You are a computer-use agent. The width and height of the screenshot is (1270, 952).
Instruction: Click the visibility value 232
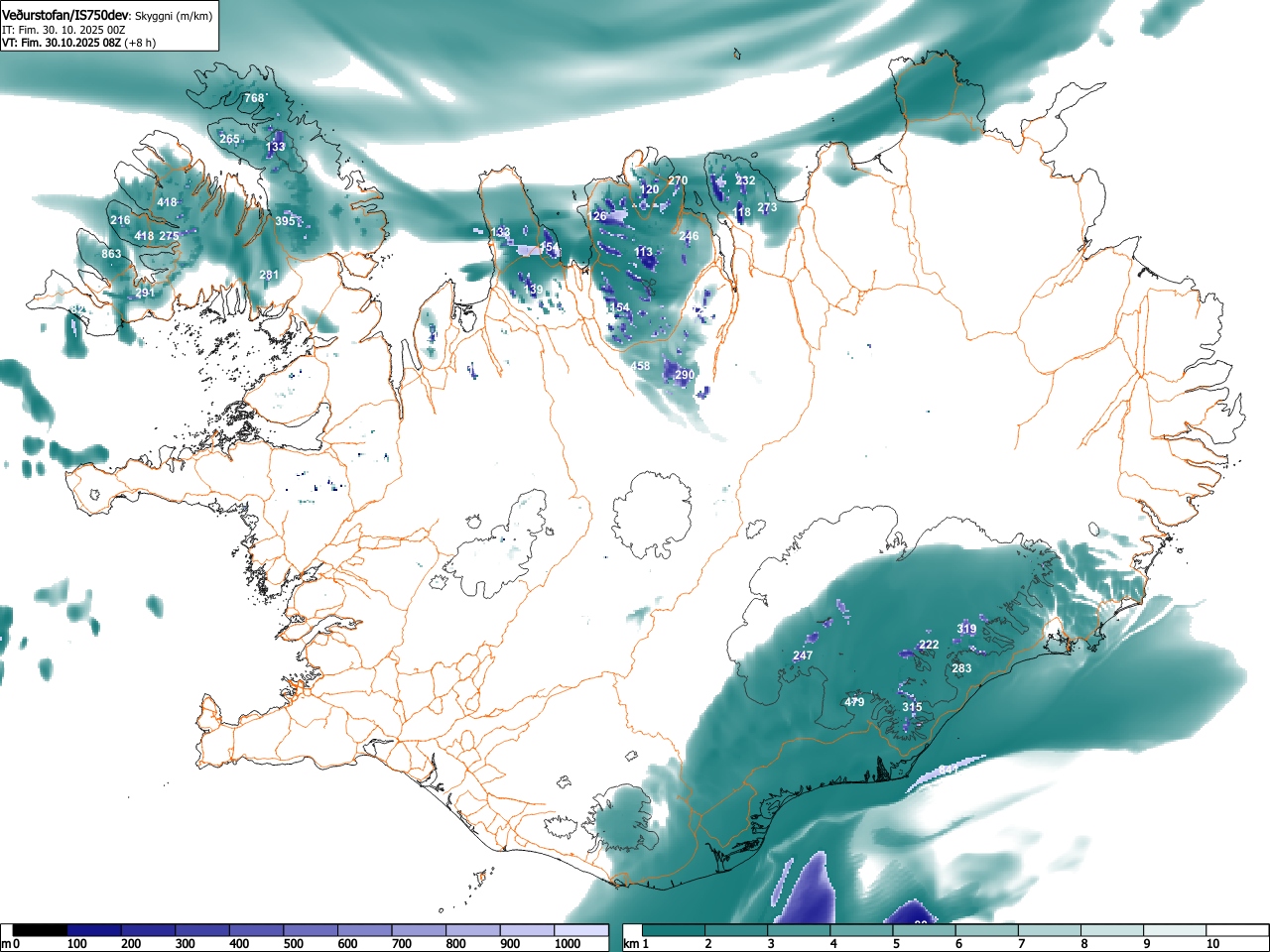745,180
